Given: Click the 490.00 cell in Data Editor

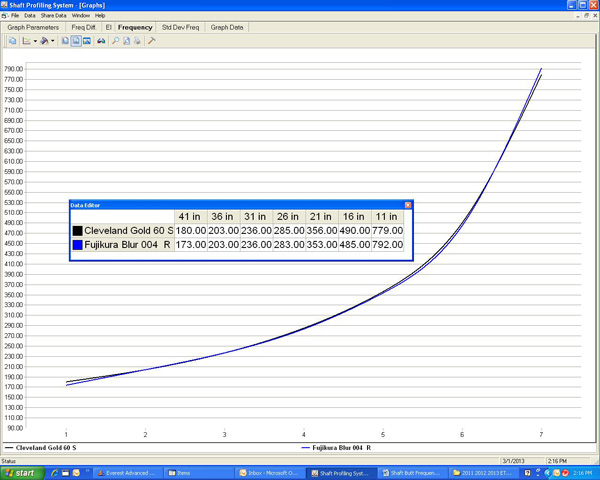Looking at the screenshot, I should [354, 231].
